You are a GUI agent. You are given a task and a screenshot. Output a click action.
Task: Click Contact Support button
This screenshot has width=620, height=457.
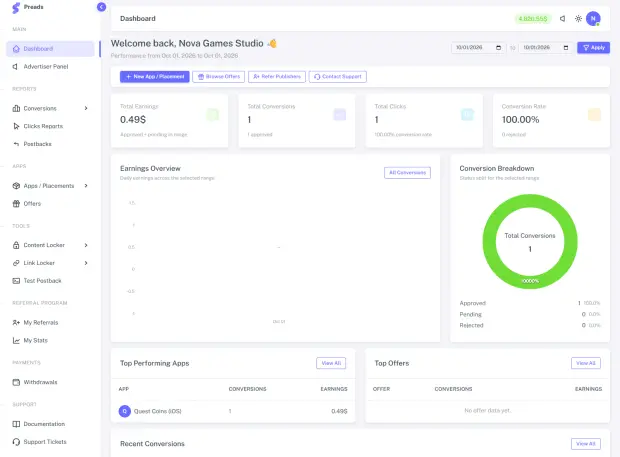tap(338, 77)
